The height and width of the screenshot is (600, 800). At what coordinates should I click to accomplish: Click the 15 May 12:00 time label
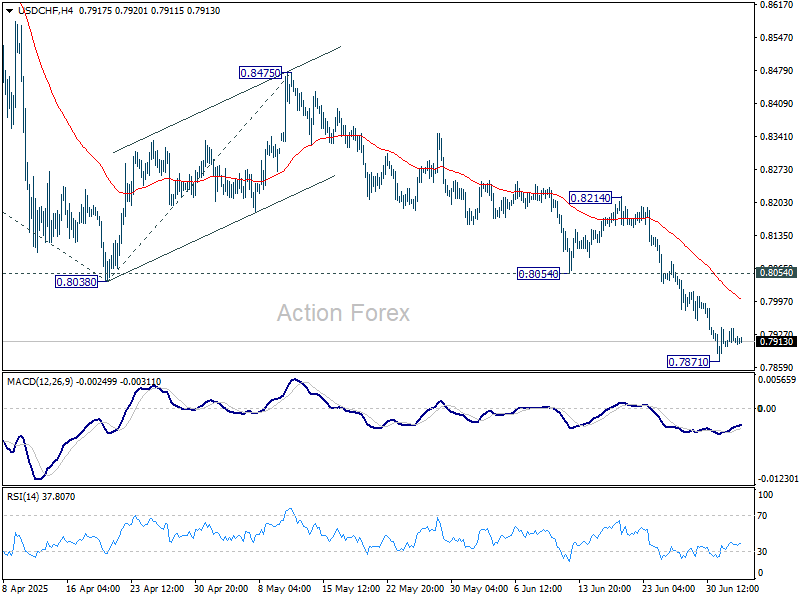tap(351, 588)
